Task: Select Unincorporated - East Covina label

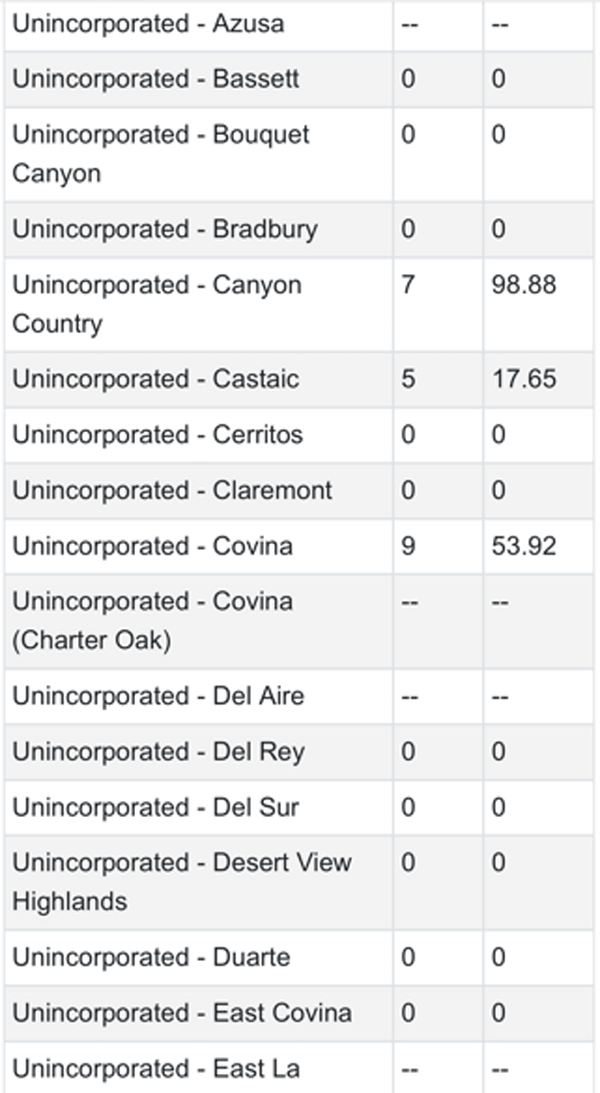Action: point(182,1014)
